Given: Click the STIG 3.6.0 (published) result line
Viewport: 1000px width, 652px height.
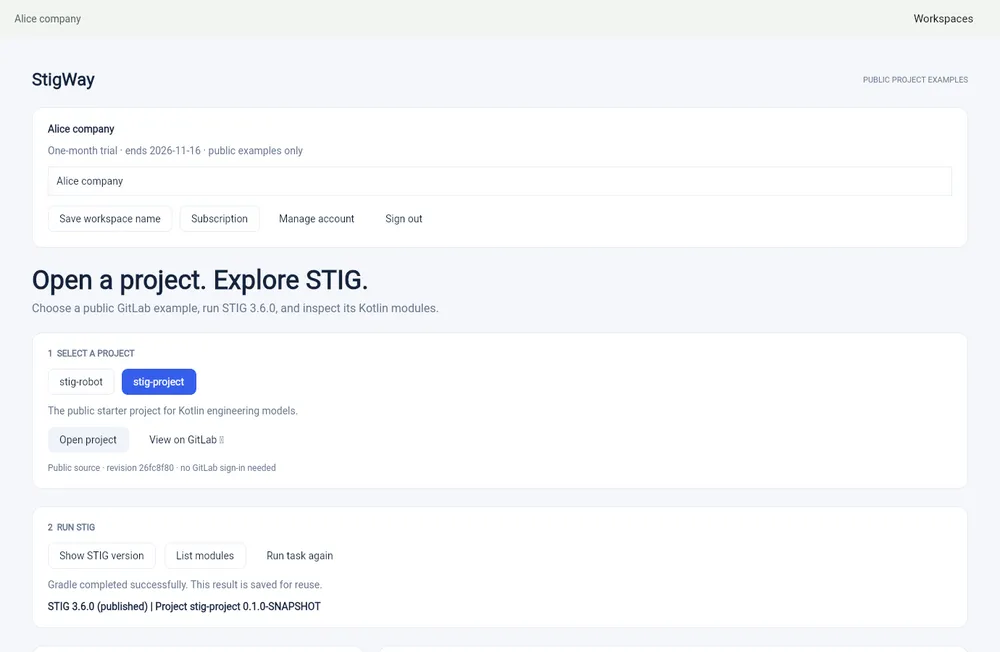Looking at the screenshot, I should (x=184, y=606).
